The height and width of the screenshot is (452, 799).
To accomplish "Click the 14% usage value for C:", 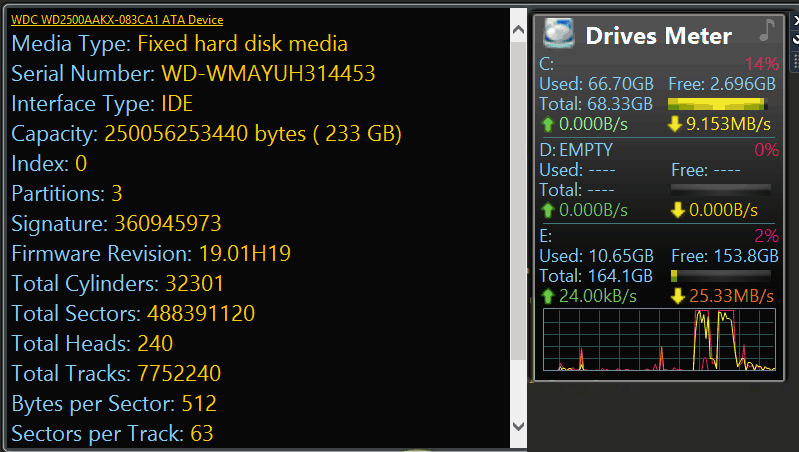I will click(762, 64).
